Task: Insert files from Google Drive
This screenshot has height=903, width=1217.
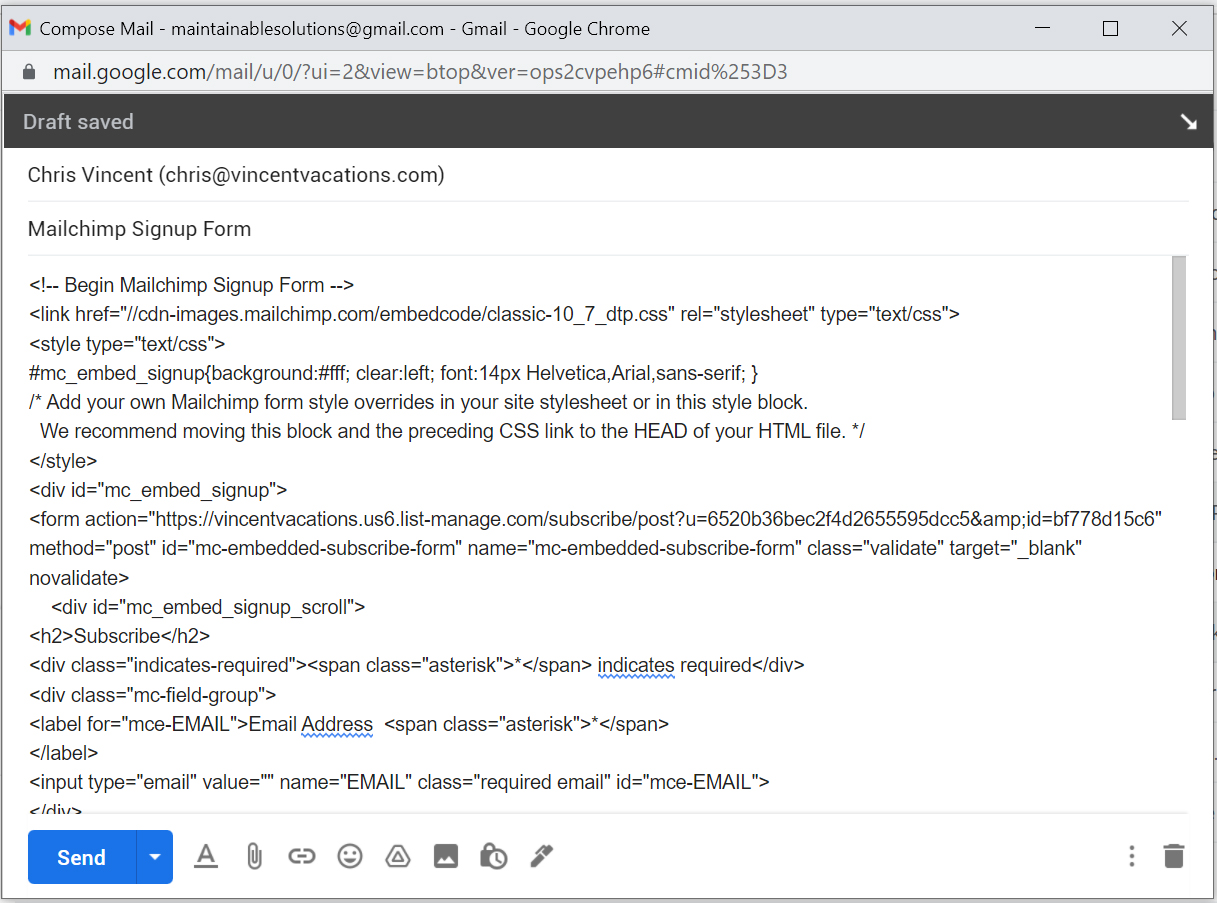Action: (398, 856)
